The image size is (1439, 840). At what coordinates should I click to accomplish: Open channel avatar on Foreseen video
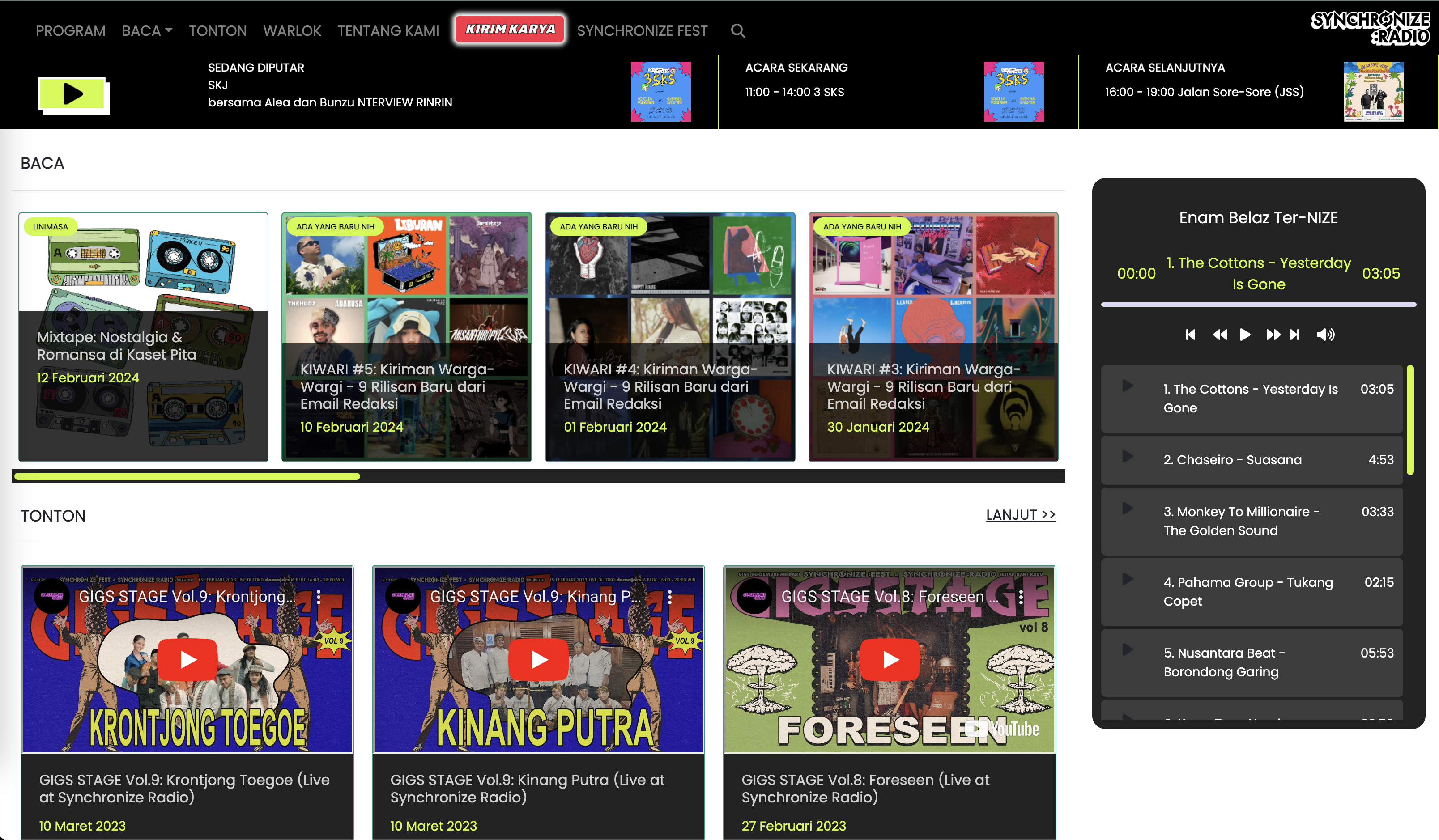click(754, 596)
